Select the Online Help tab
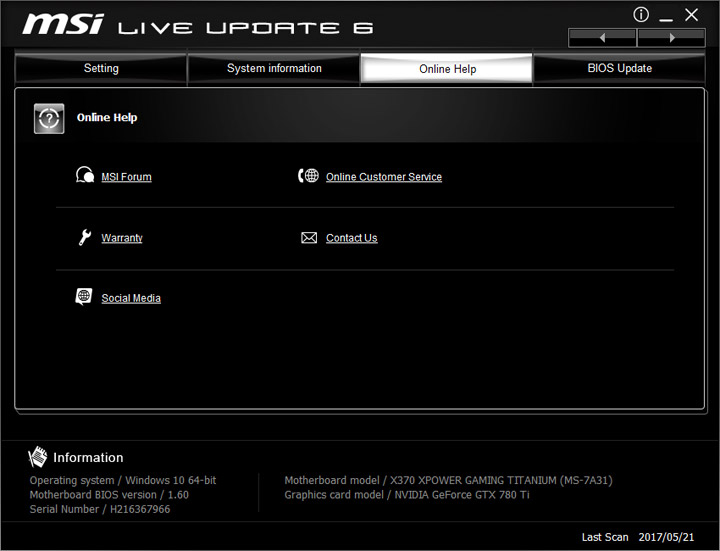The width and height of the screenshot is (720, 551). (x=447, y=69)
